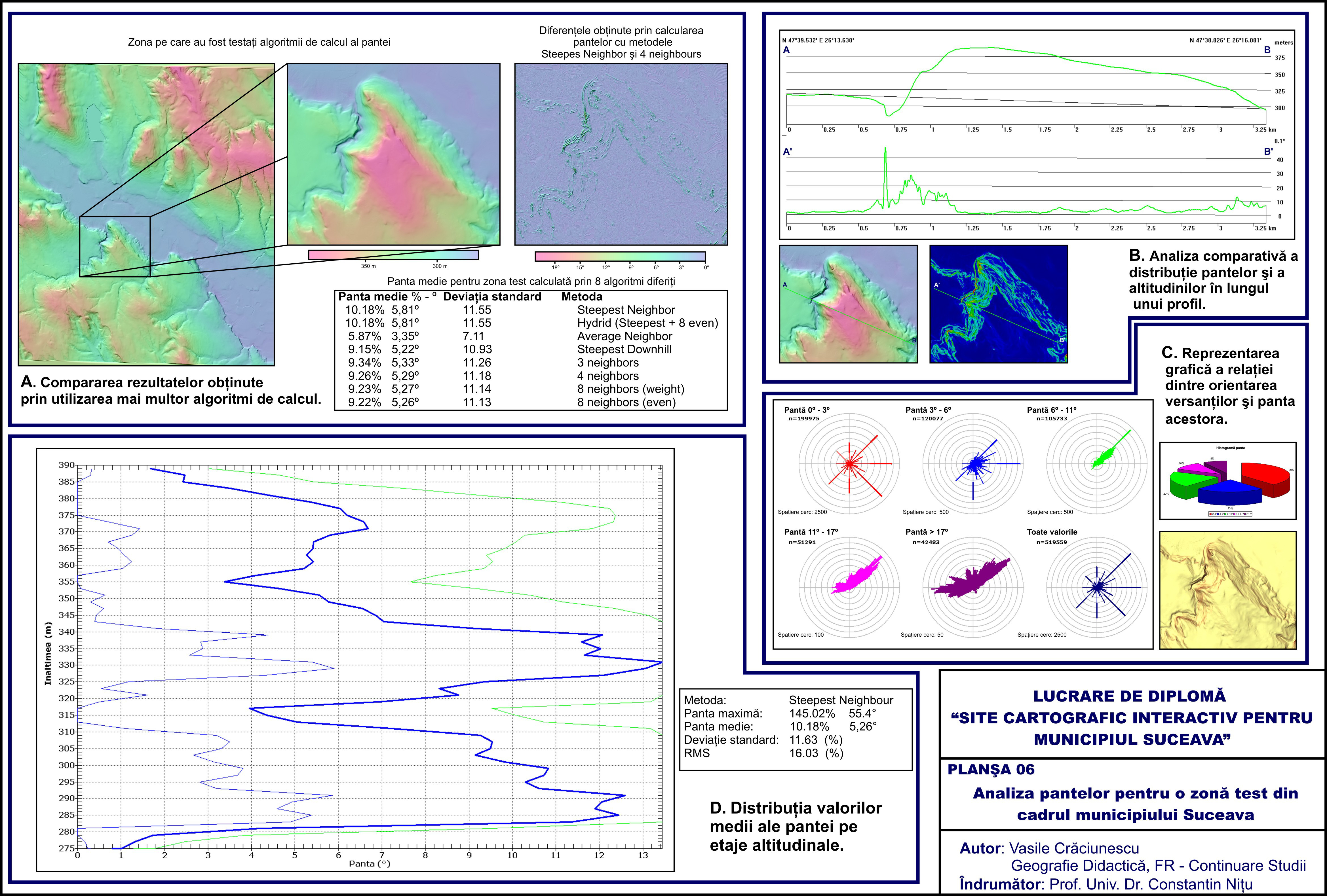
Task: Click the '8 neighbors (weight)' method cell
Action: tap(630, 389)
